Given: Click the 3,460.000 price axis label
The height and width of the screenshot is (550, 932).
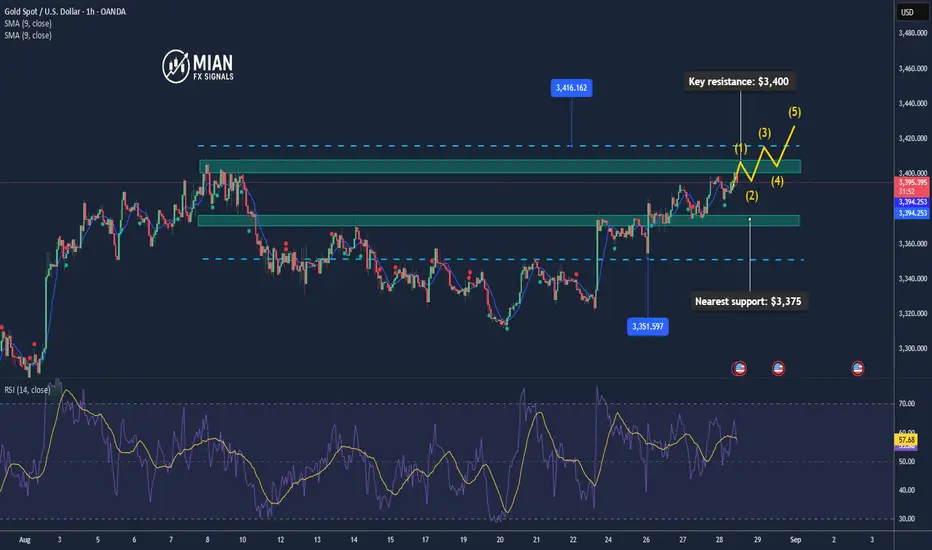Looking at the screenshot, I should [x=912, y=68].
